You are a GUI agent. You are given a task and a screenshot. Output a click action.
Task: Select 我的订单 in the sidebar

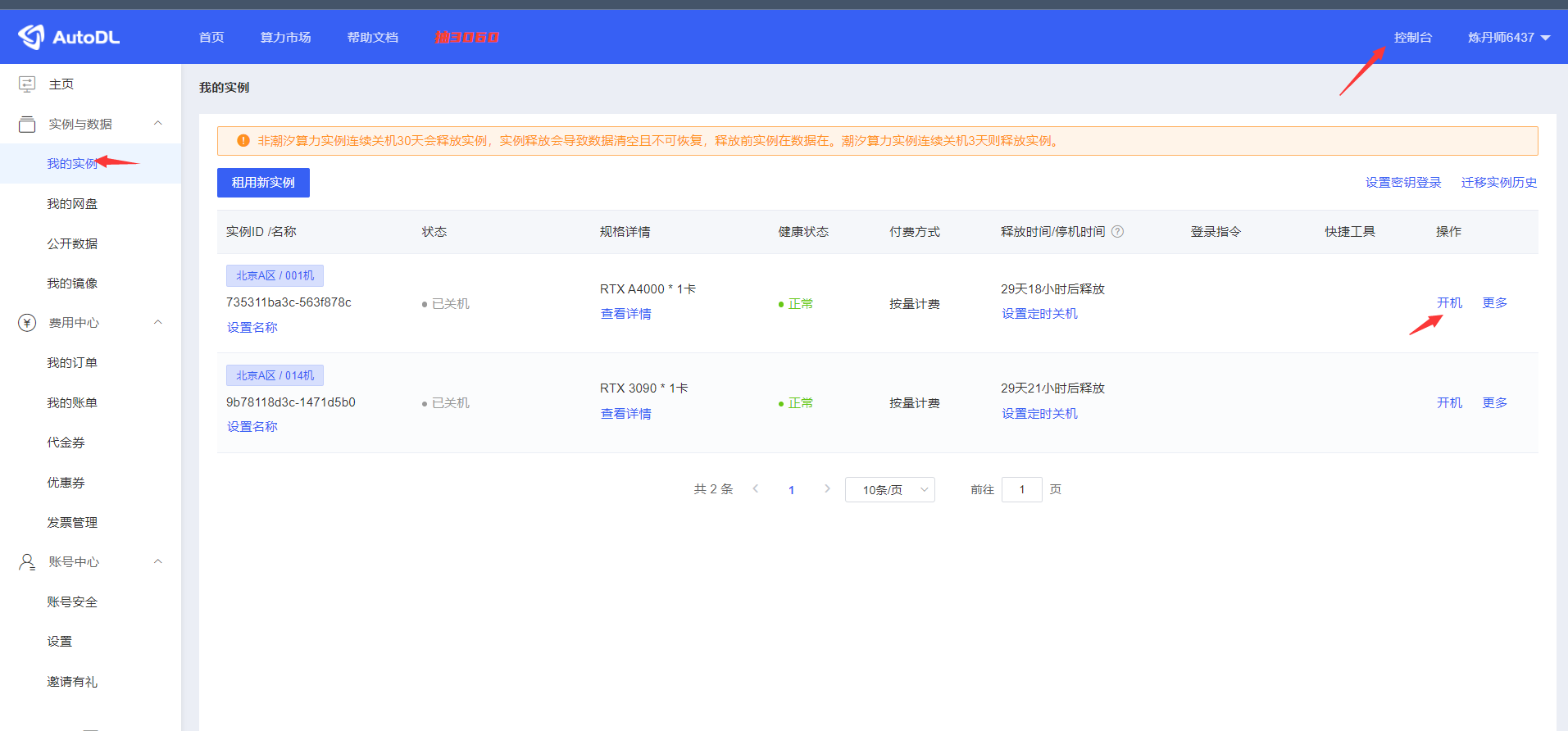pyautogui.click(x=72, y=363)
